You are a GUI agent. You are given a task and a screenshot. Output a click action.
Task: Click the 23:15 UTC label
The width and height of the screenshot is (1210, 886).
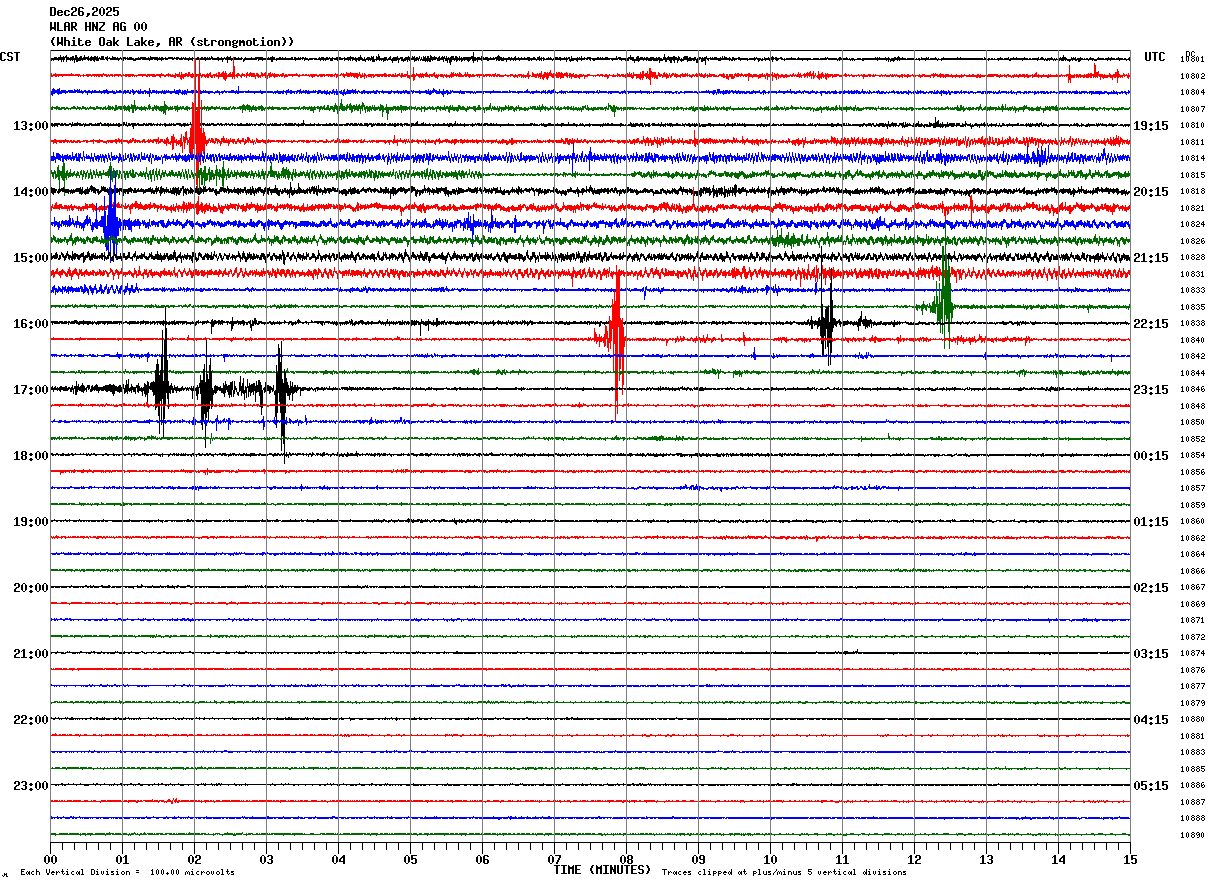click(1151, 390)
